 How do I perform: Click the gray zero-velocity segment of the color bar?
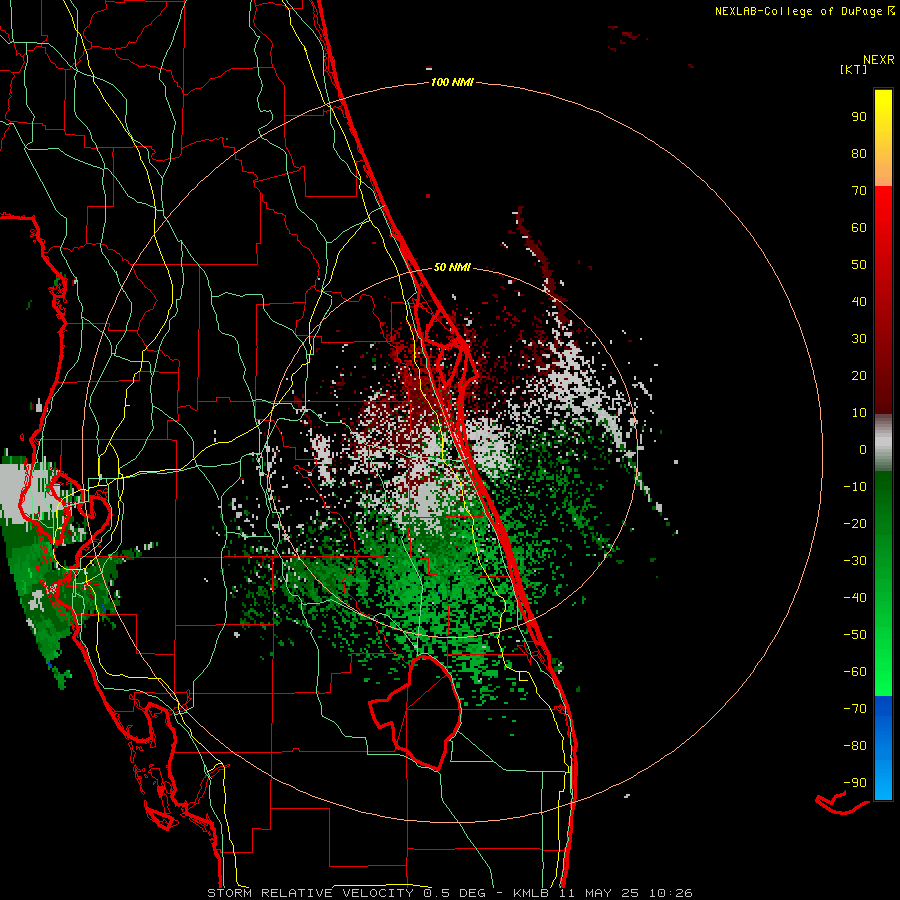click(x=883, y=443)
